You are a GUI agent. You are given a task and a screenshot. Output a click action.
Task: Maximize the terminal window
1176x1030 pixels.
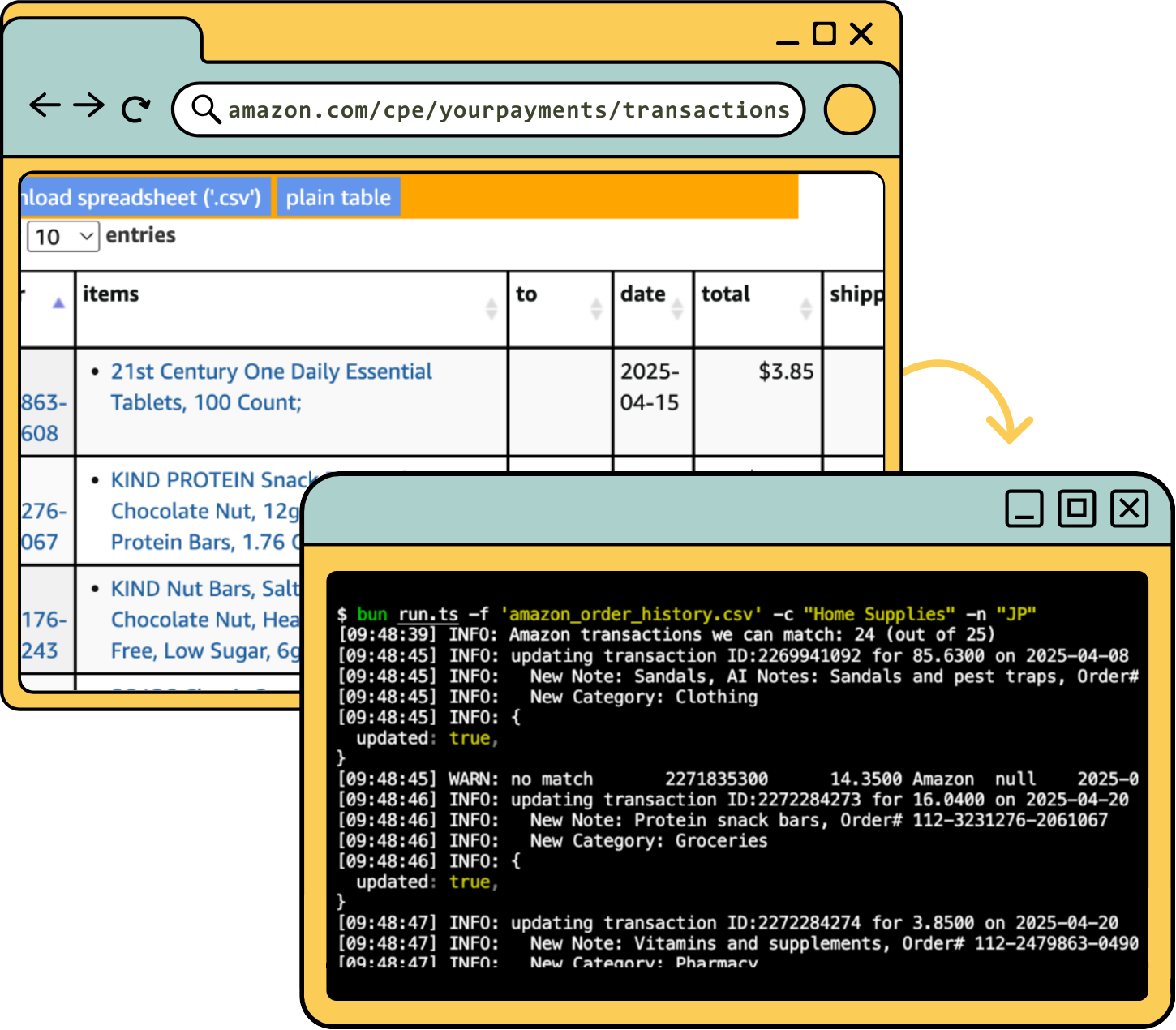(x=1076, y=509)
